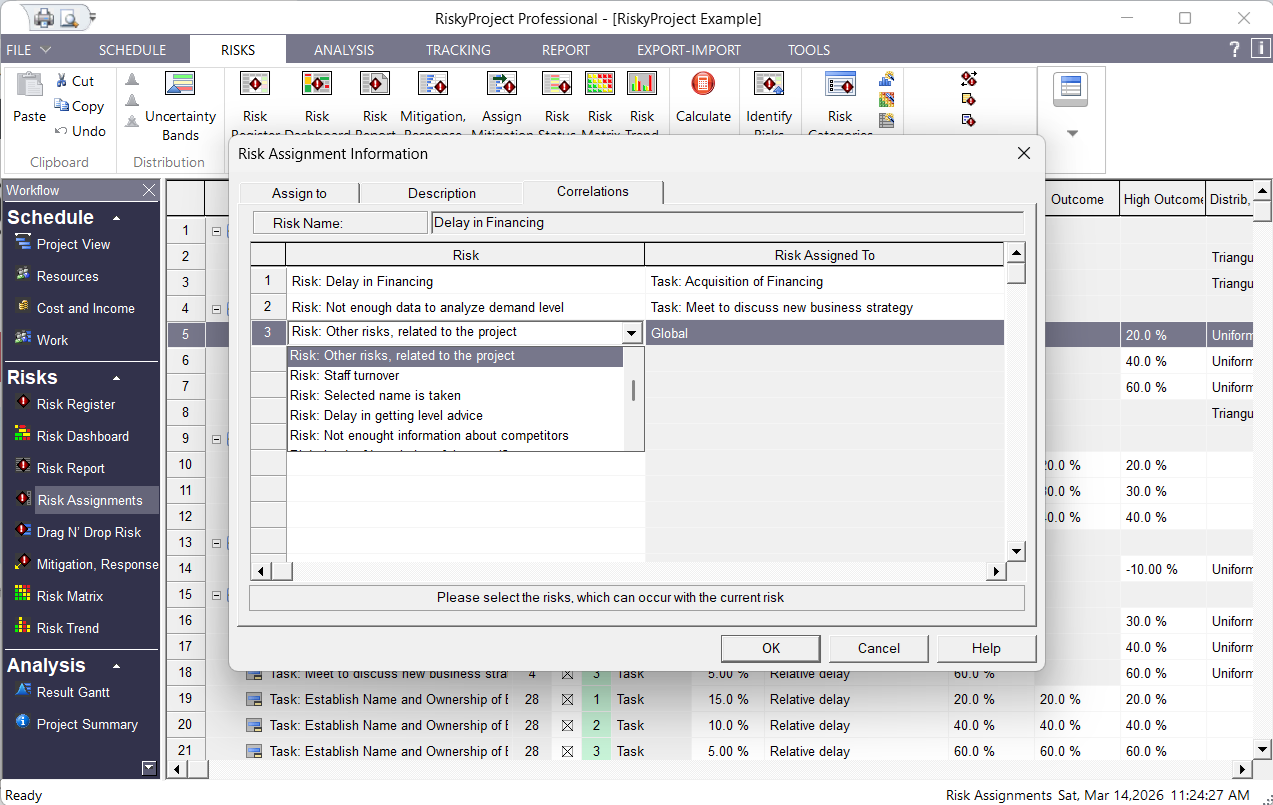Screen dimensions: 1273x805
Task: Close the risk dropdown using its arrow
Action: point(632,333)
